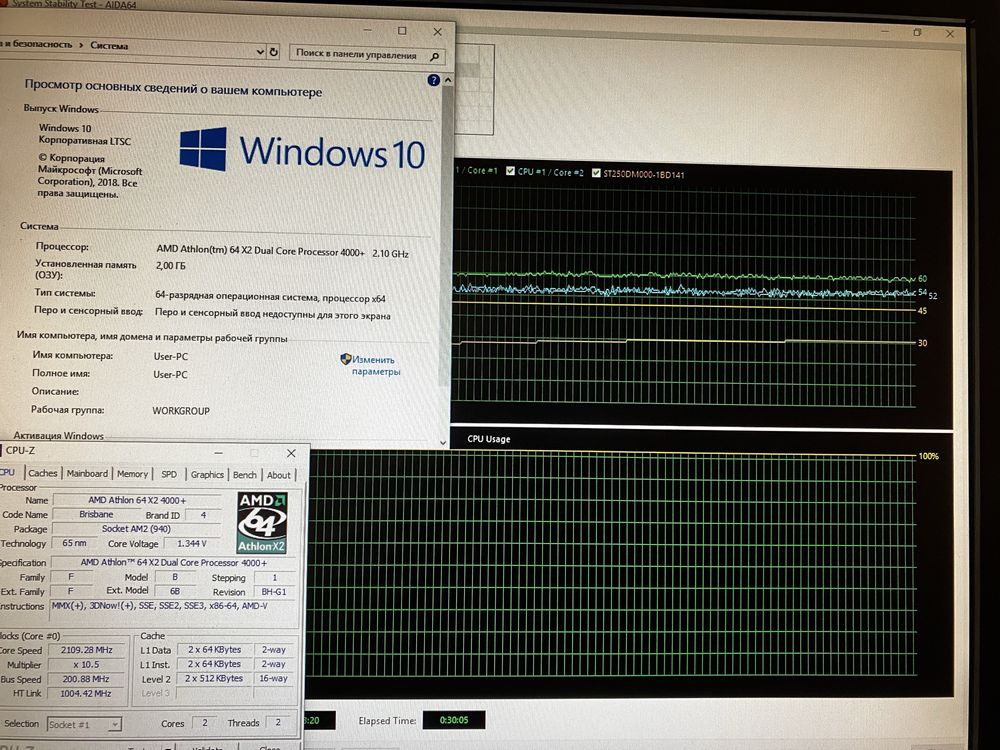This screenshot has height=750, width=1000.
Task: Click the Multiplier x 10.5 value
Action: tap(87, 665)
